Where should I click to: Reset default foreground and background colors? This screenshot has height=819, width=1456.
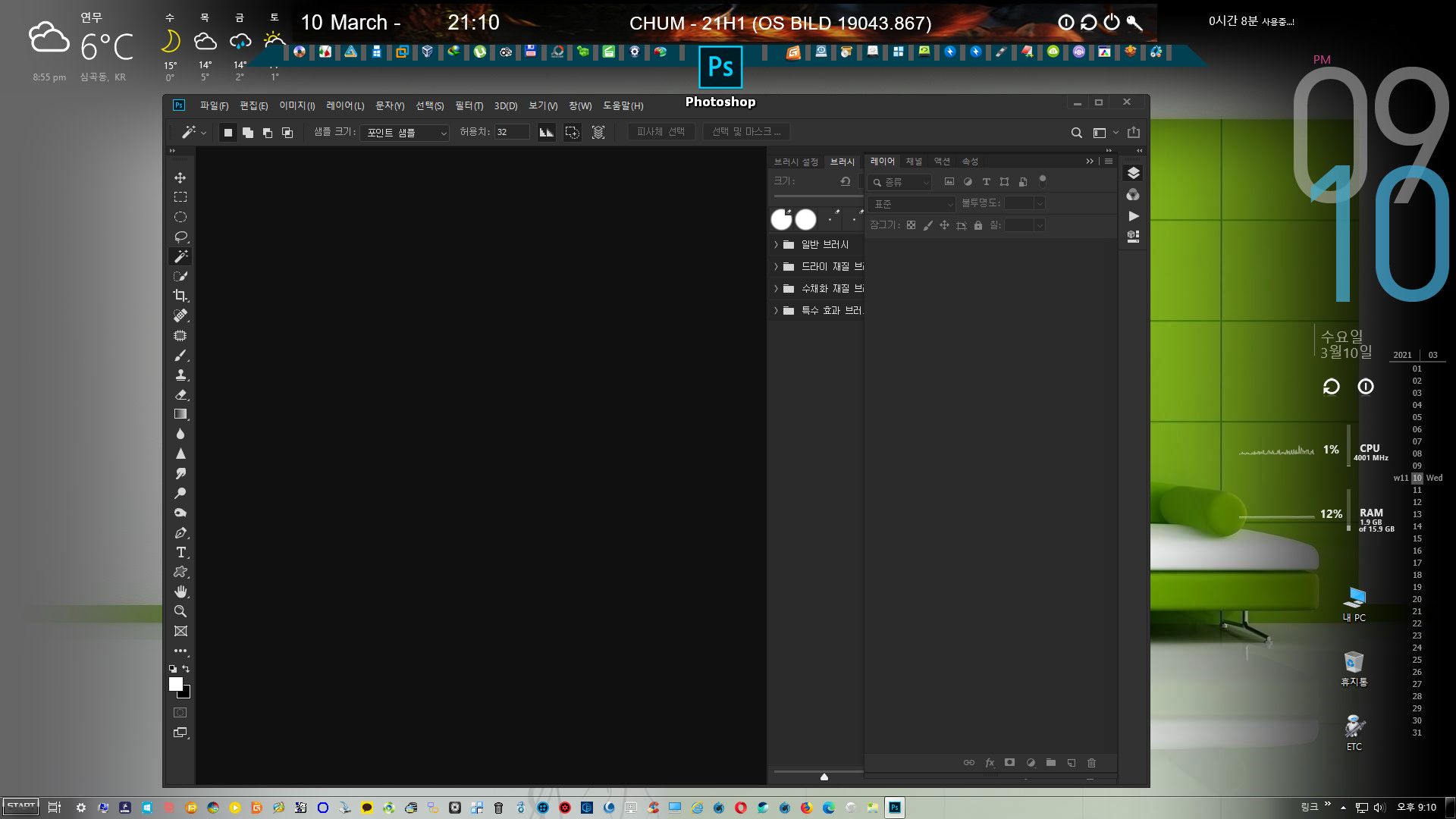(173, 669)
